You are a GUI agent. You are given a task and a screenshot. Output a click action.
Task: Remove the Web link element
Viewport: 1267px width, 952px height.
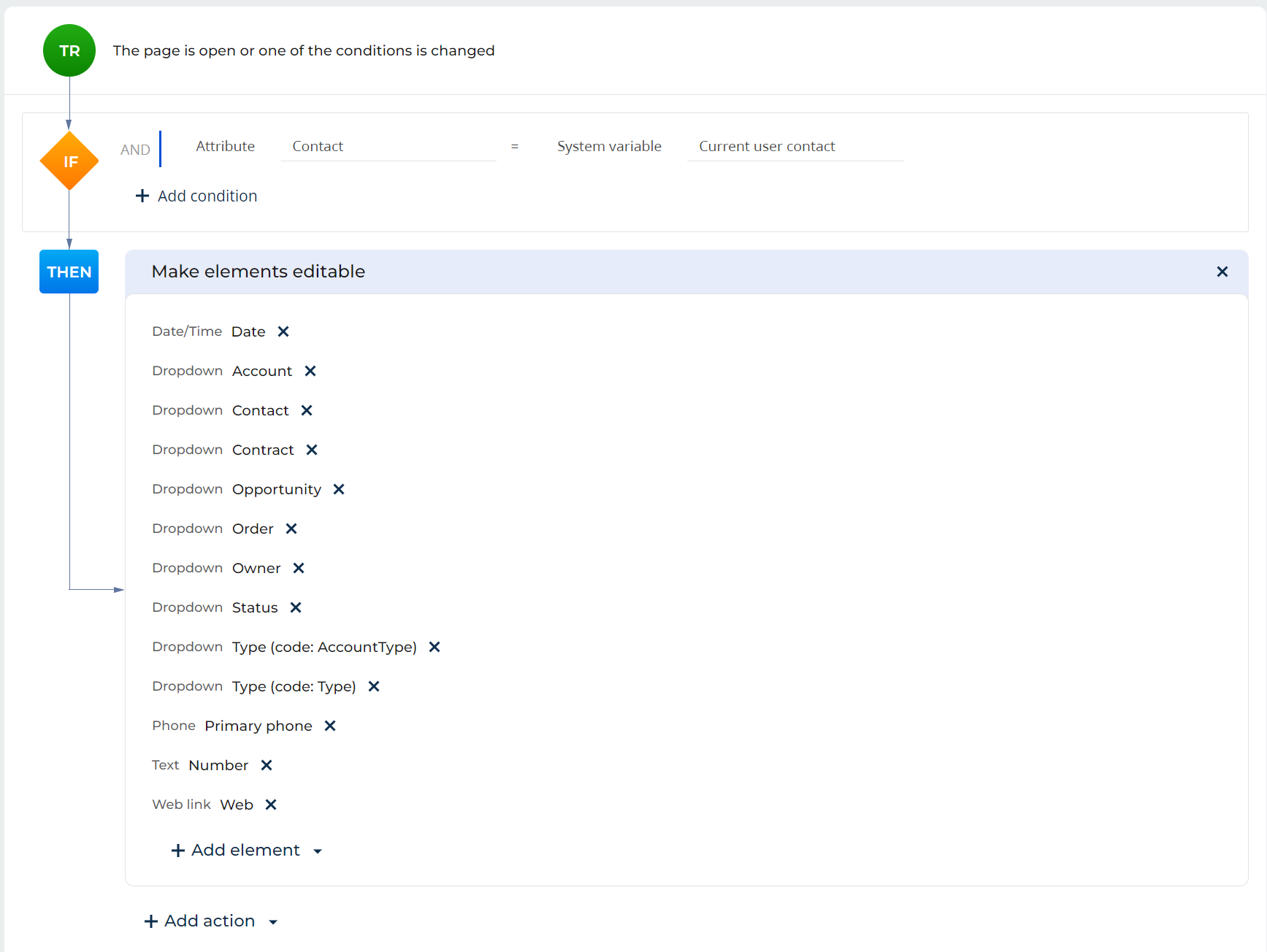pyautogui.click(x=271, y=805)
